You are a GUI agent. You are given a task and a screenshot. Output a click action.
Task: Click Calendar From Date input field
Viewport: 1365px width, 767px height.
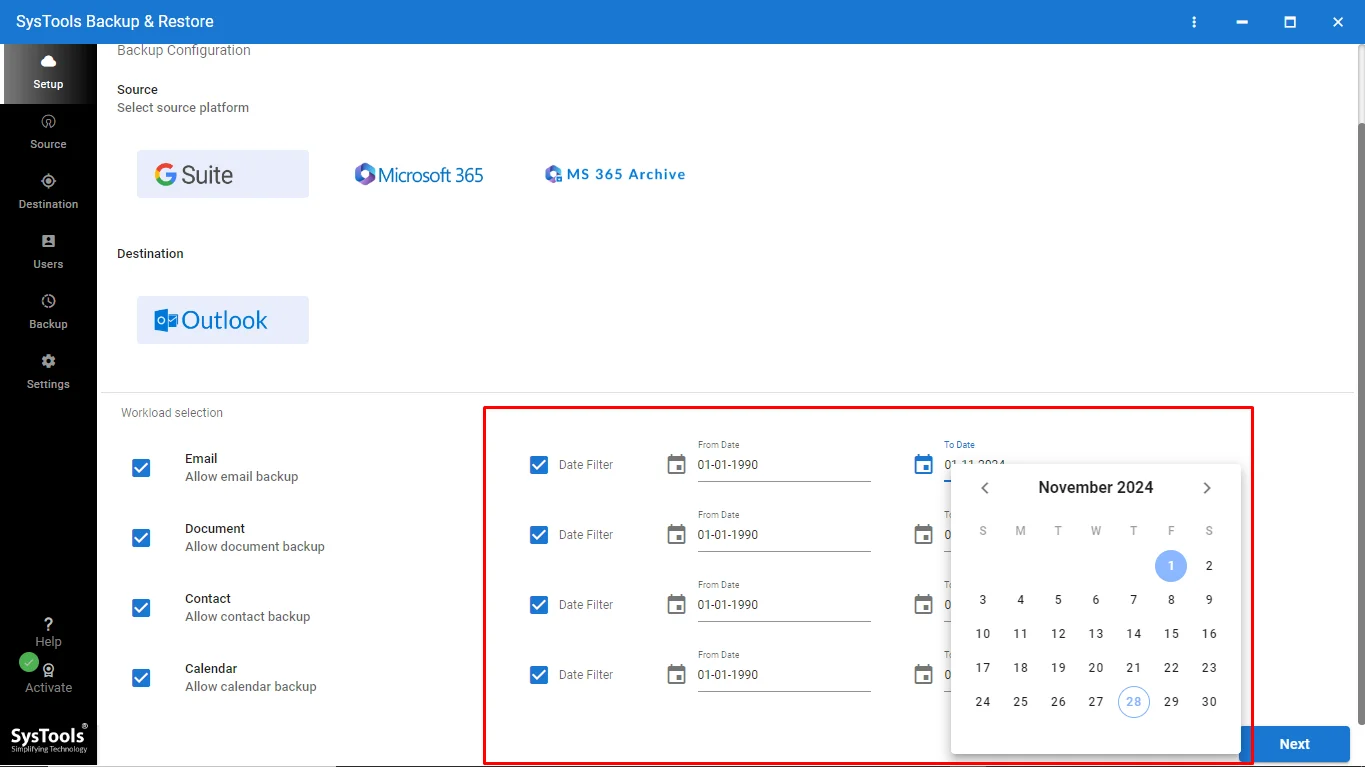click(x=784, y=675)
